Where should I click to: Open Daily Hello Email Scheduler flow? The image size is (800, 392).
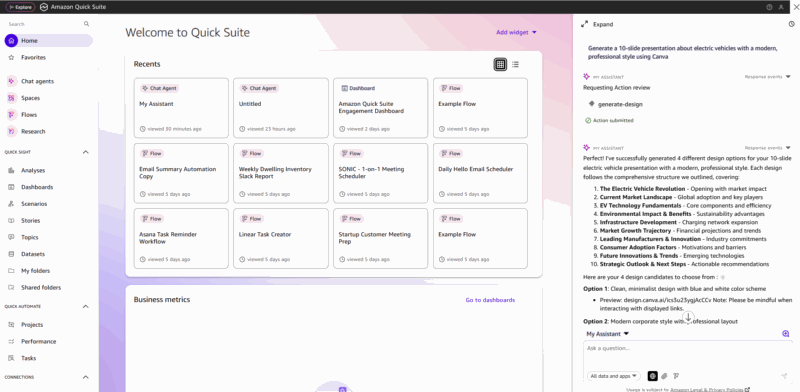coord(481,173)
